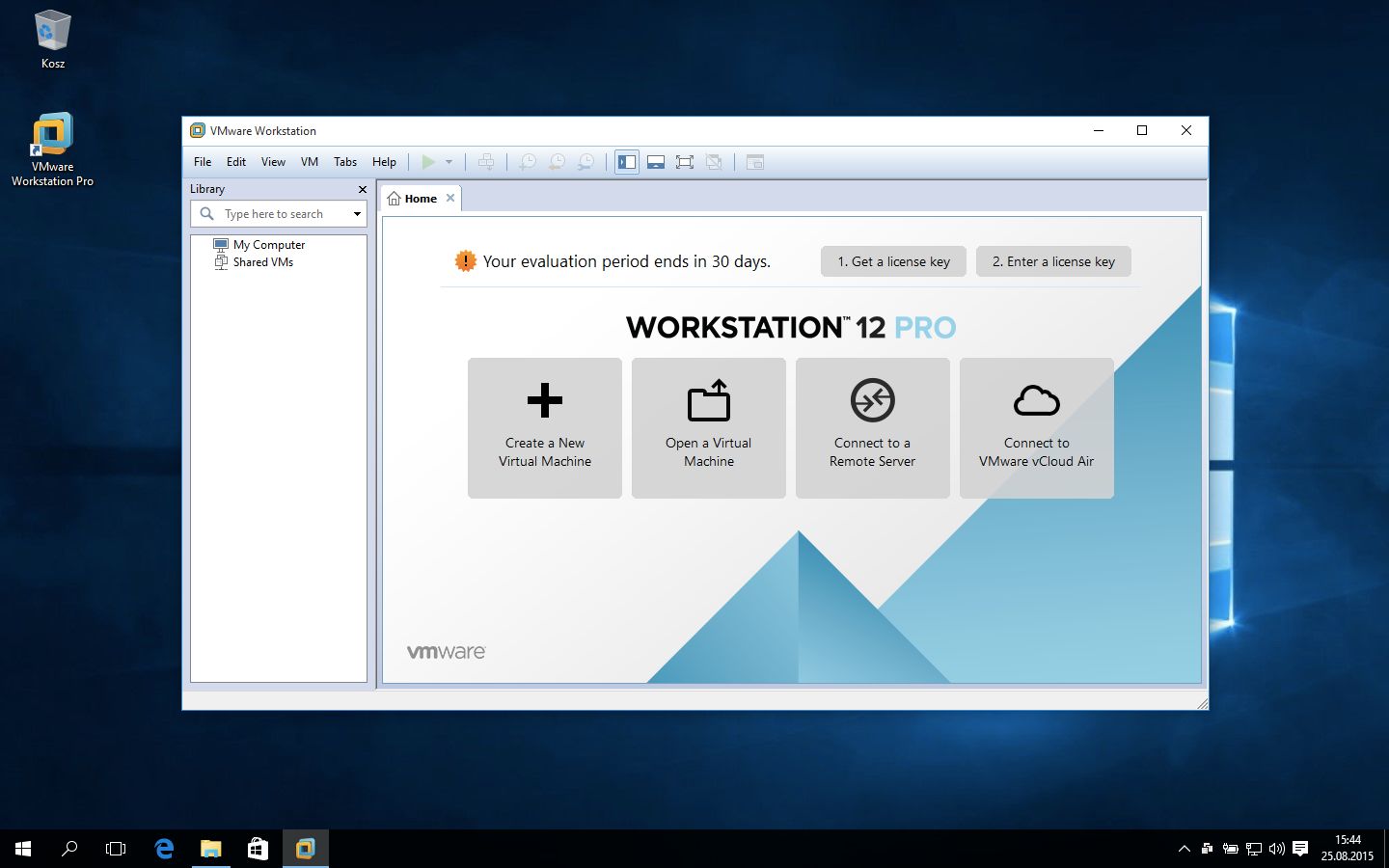The image size is (1389, 868).
Task: Click the Unity mode toolbar icon
Action: pos(714,162)
